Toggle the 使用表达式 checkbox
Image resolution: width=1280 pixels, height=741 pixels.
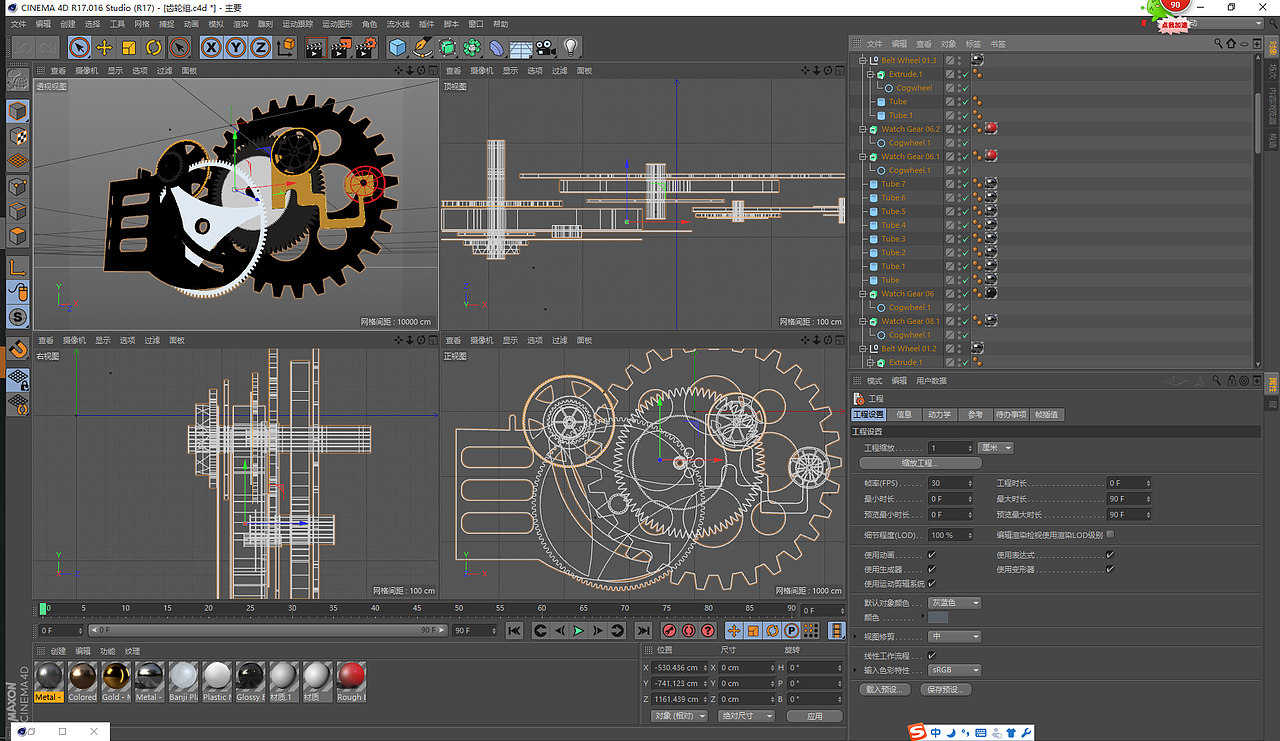(1110, 555)
